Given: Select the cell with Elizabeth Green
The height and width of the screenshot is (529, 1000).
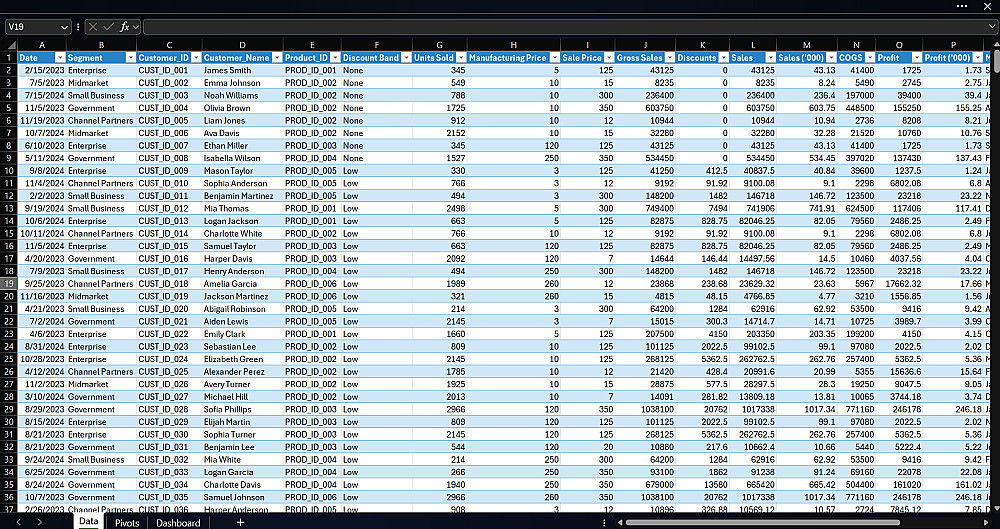Looking at the screenshot, I should (242, 359).
